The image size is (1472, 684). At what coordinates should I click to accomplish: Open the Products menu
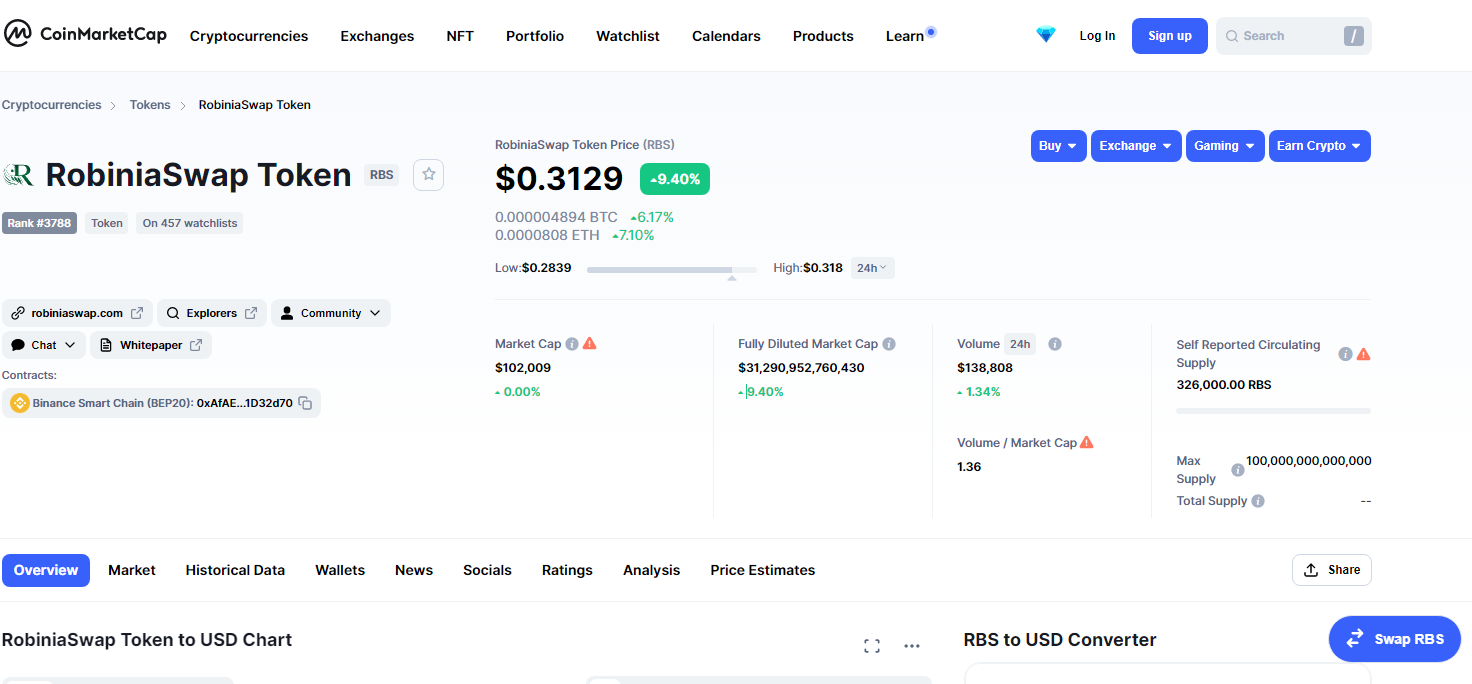(x=823, y=36)
